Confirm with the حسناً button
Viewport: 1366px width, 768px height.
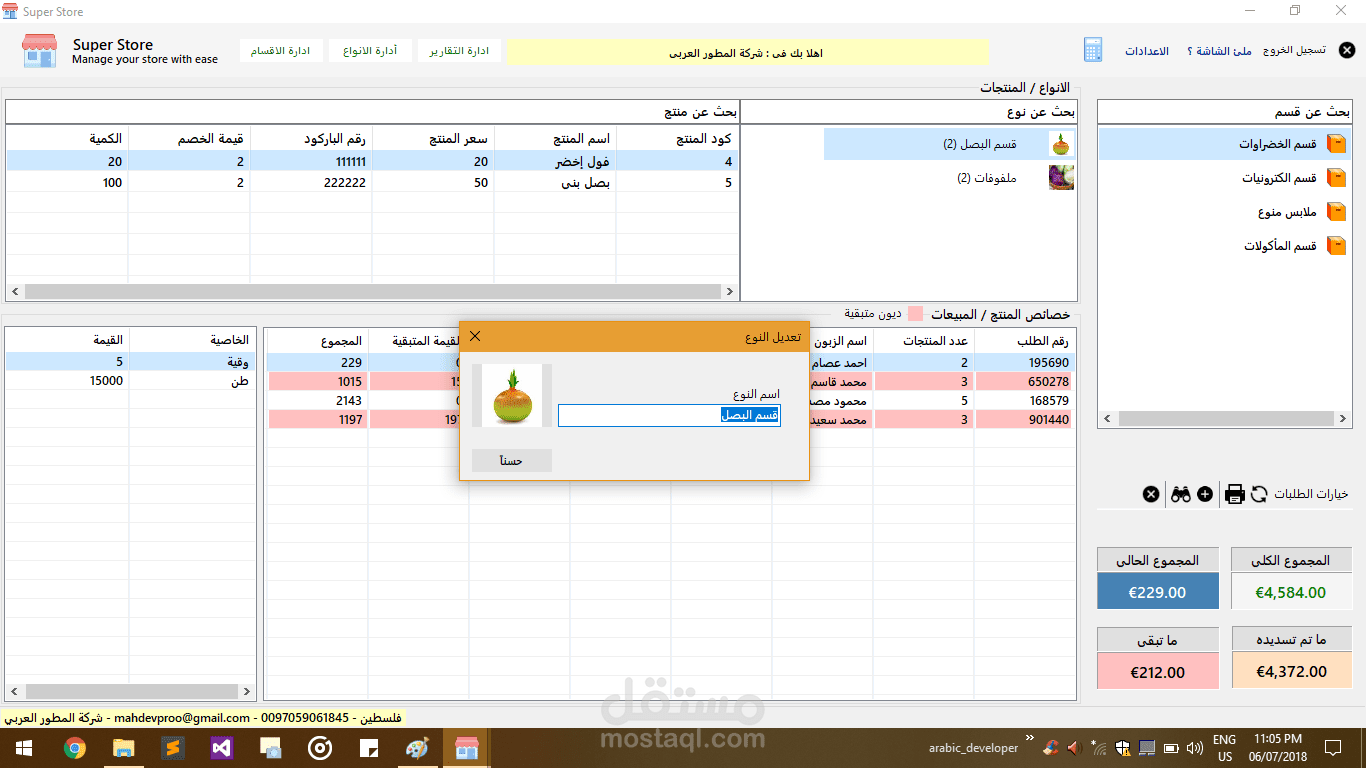coord(512,460)
